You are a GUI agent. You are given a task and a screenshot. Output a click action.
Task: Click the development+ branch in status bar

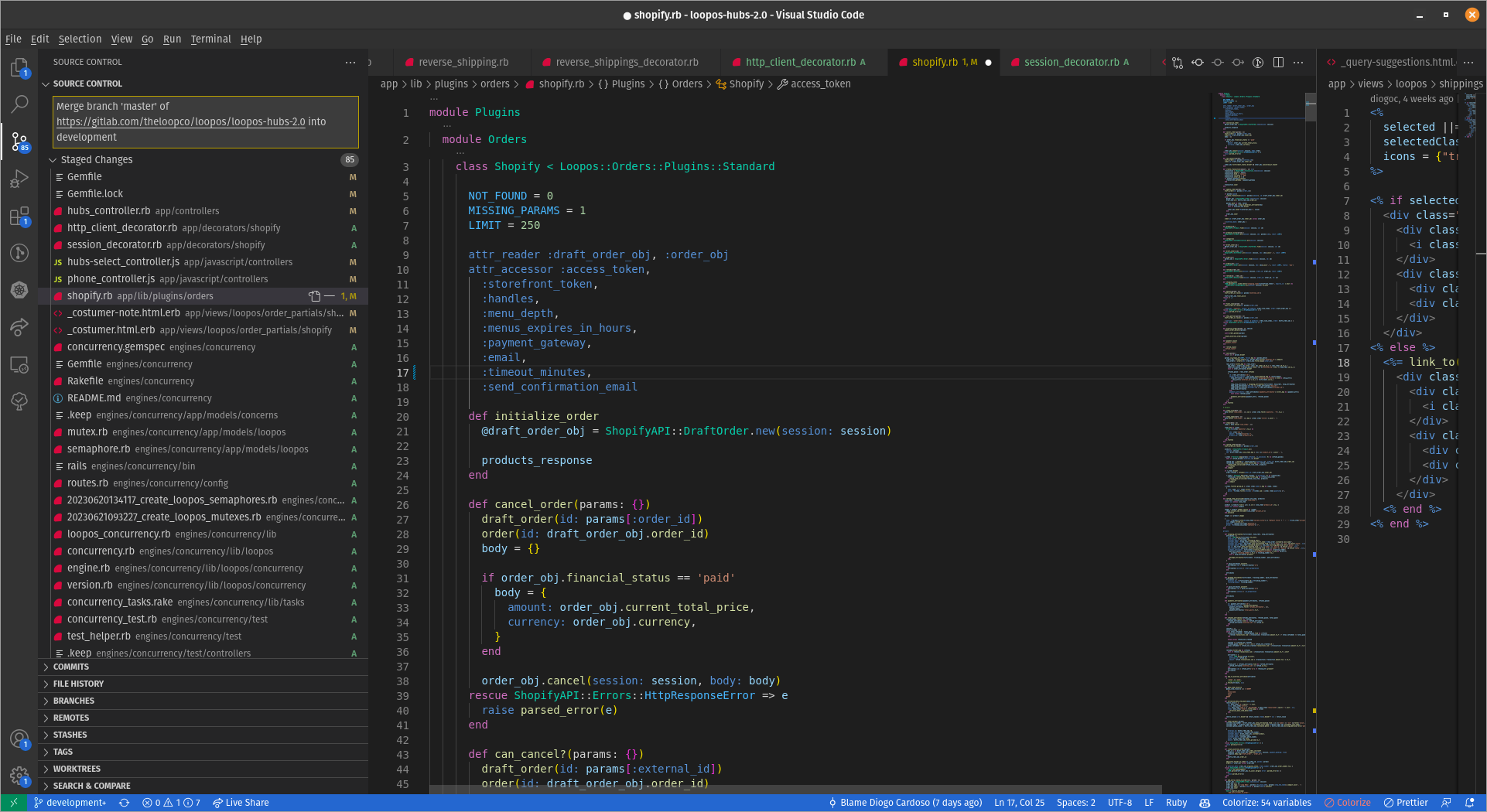[70, 803]
